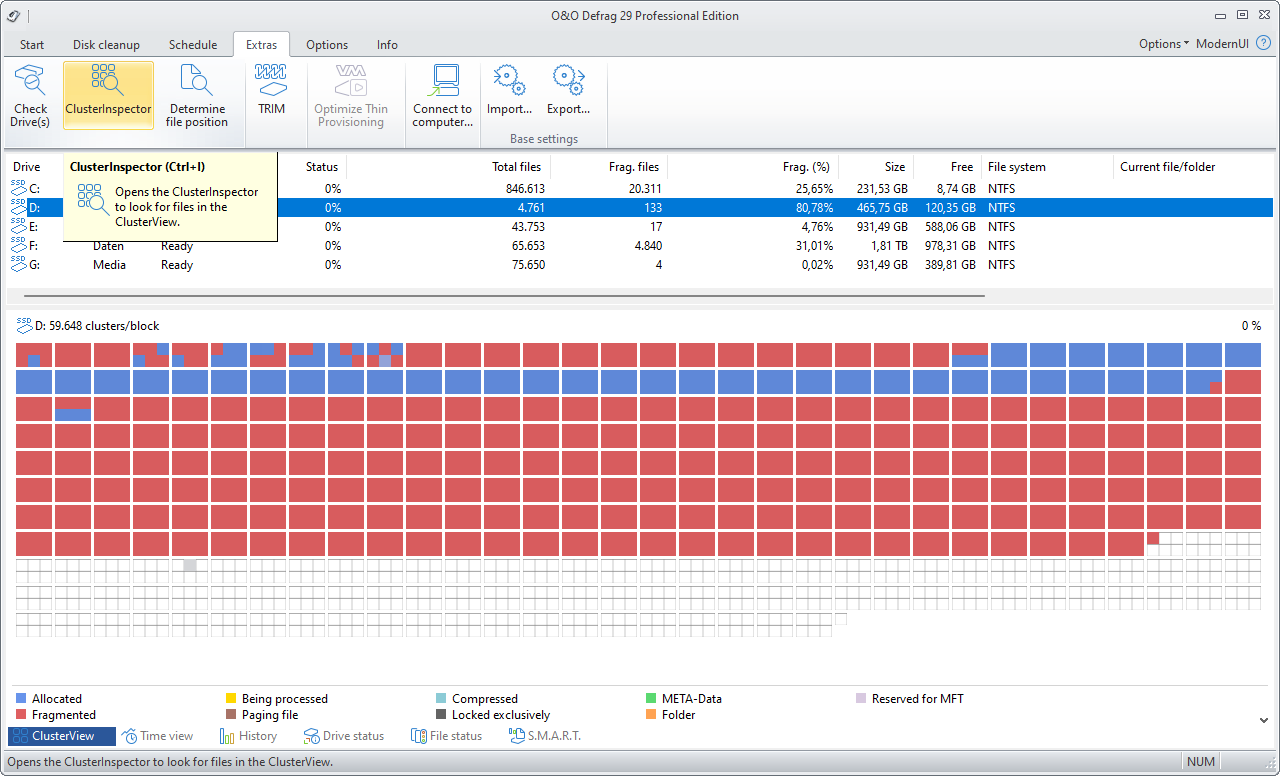Open Connect to computer
Viewport: 1280px width, 776px height.
point(442,95)
